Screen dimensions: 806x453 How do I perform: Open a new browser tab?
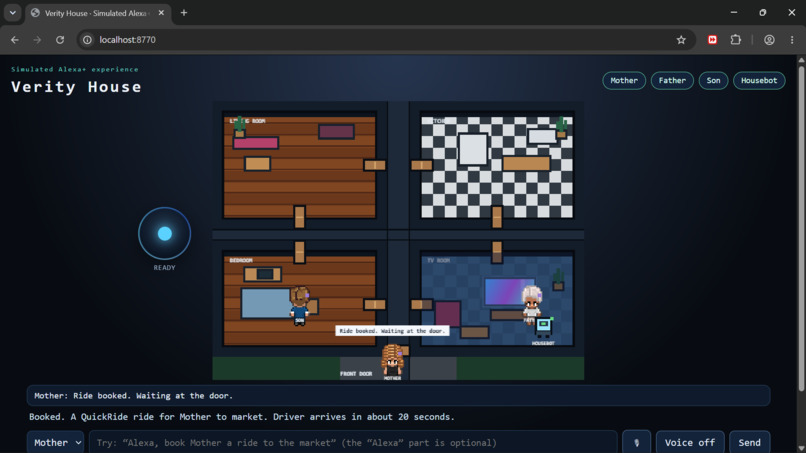coord(184,13)
